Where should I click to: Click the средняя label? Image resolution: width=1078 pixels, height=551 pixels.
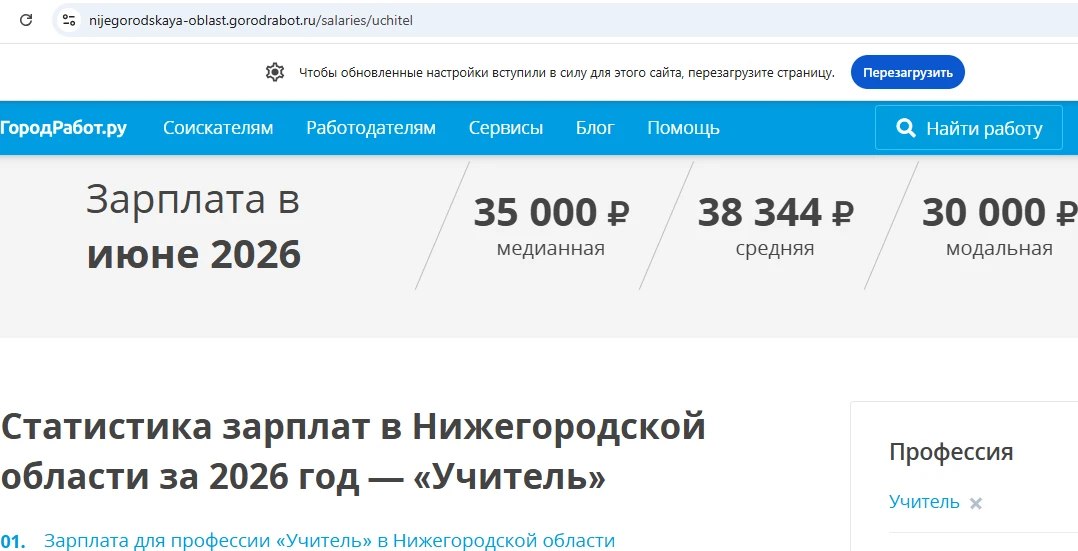pos(775,248)
